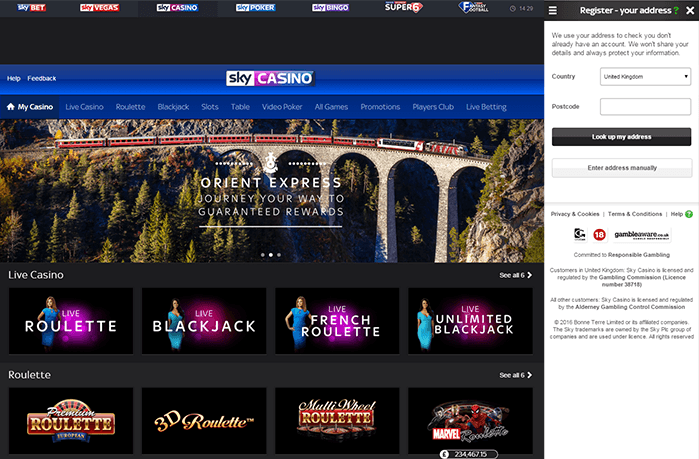The image size is (699, 459).
Task: Click Roulette section heading
Action: pyautogui.click(x=29, y=375)
